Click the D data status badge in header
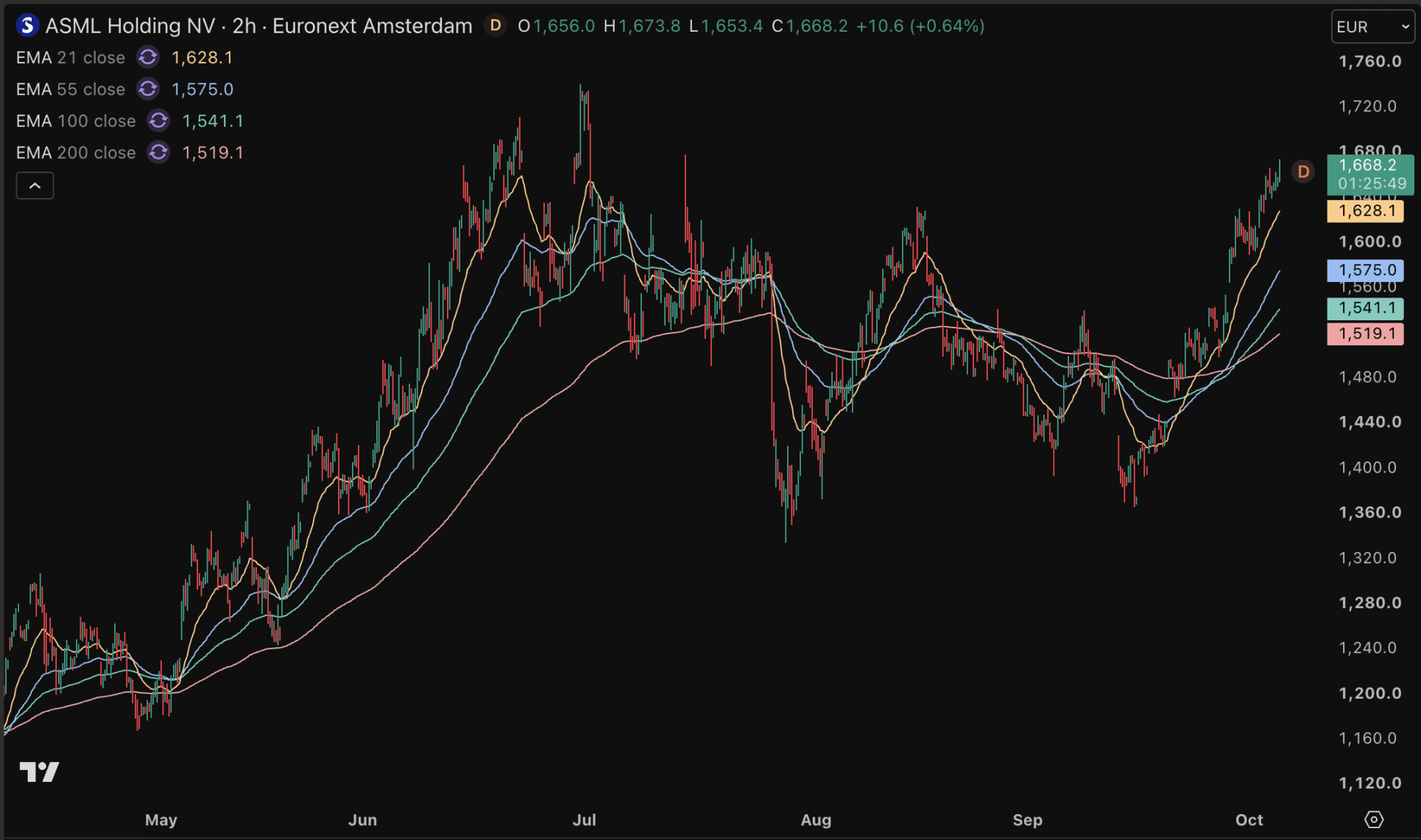The image size is (1421, 840). 496,26
